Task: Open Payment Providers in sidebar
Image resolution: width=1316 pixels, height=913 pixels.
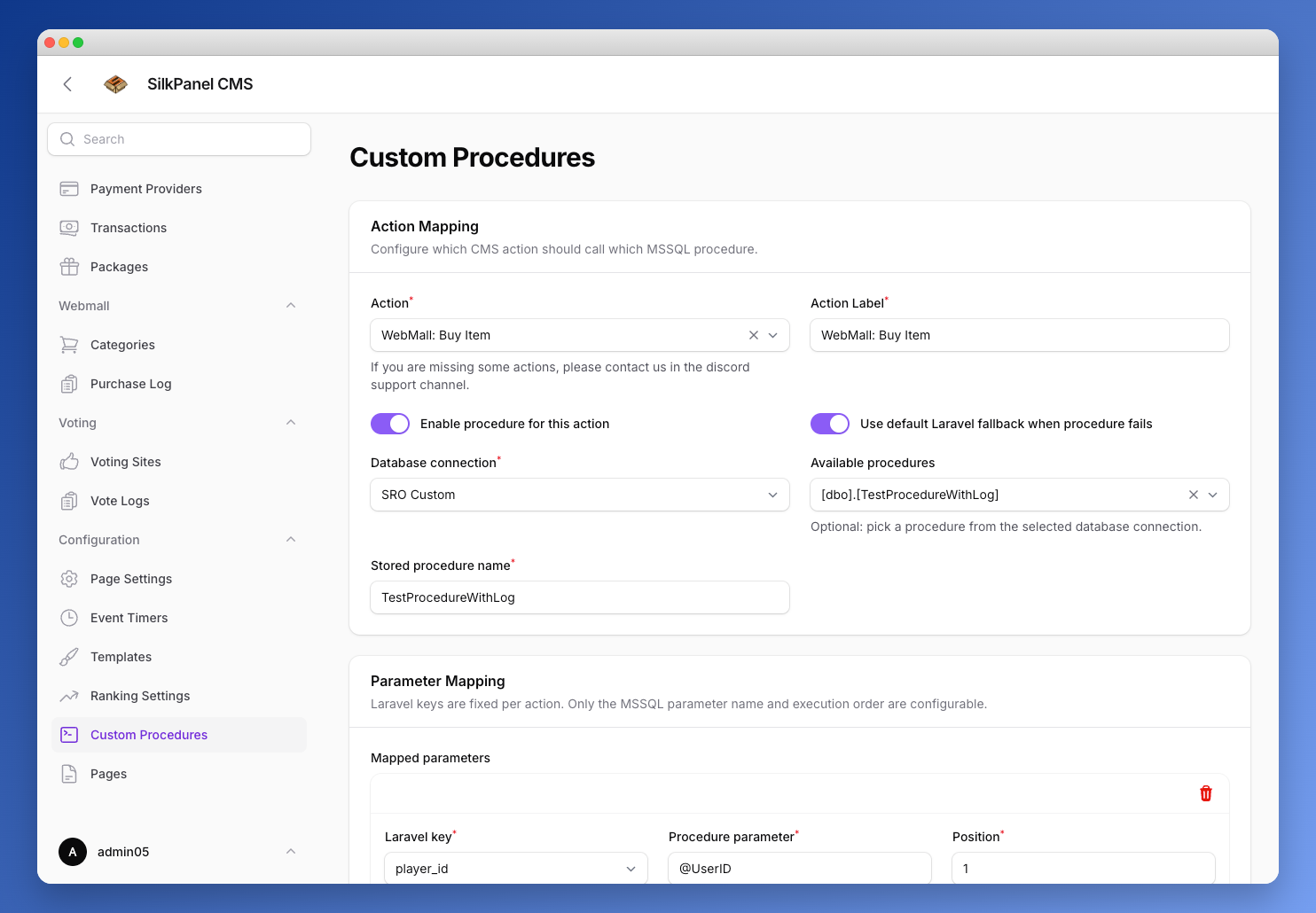Action: point(179,189)
